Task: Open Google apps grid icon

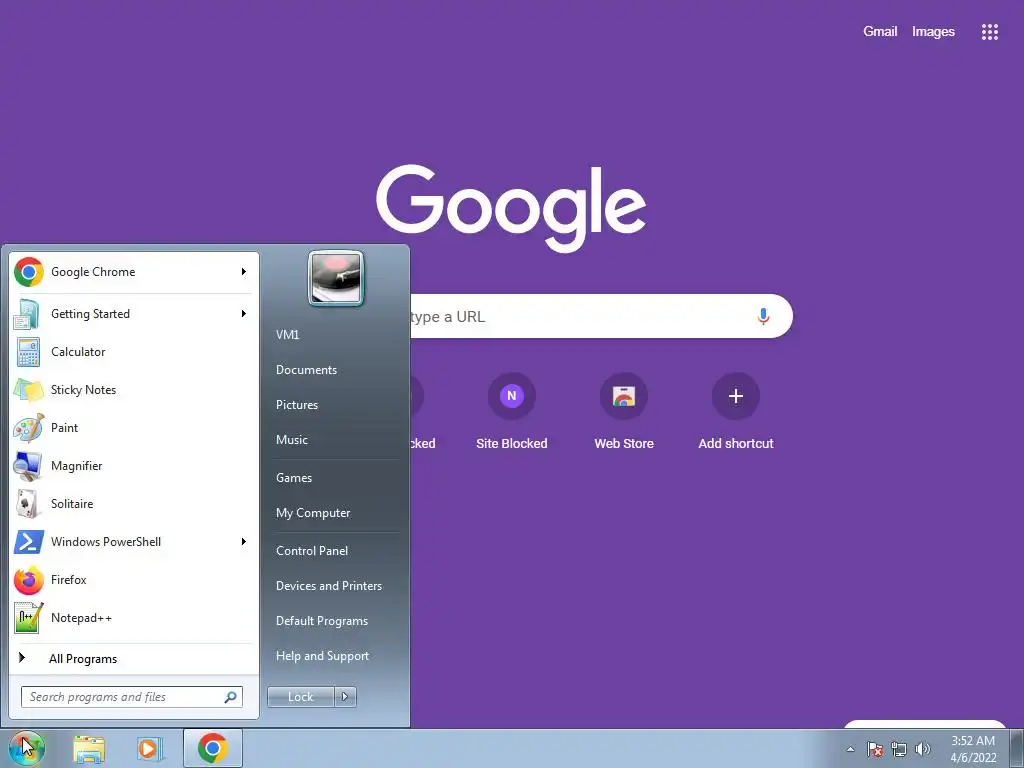Action: [x=989, y=32]
